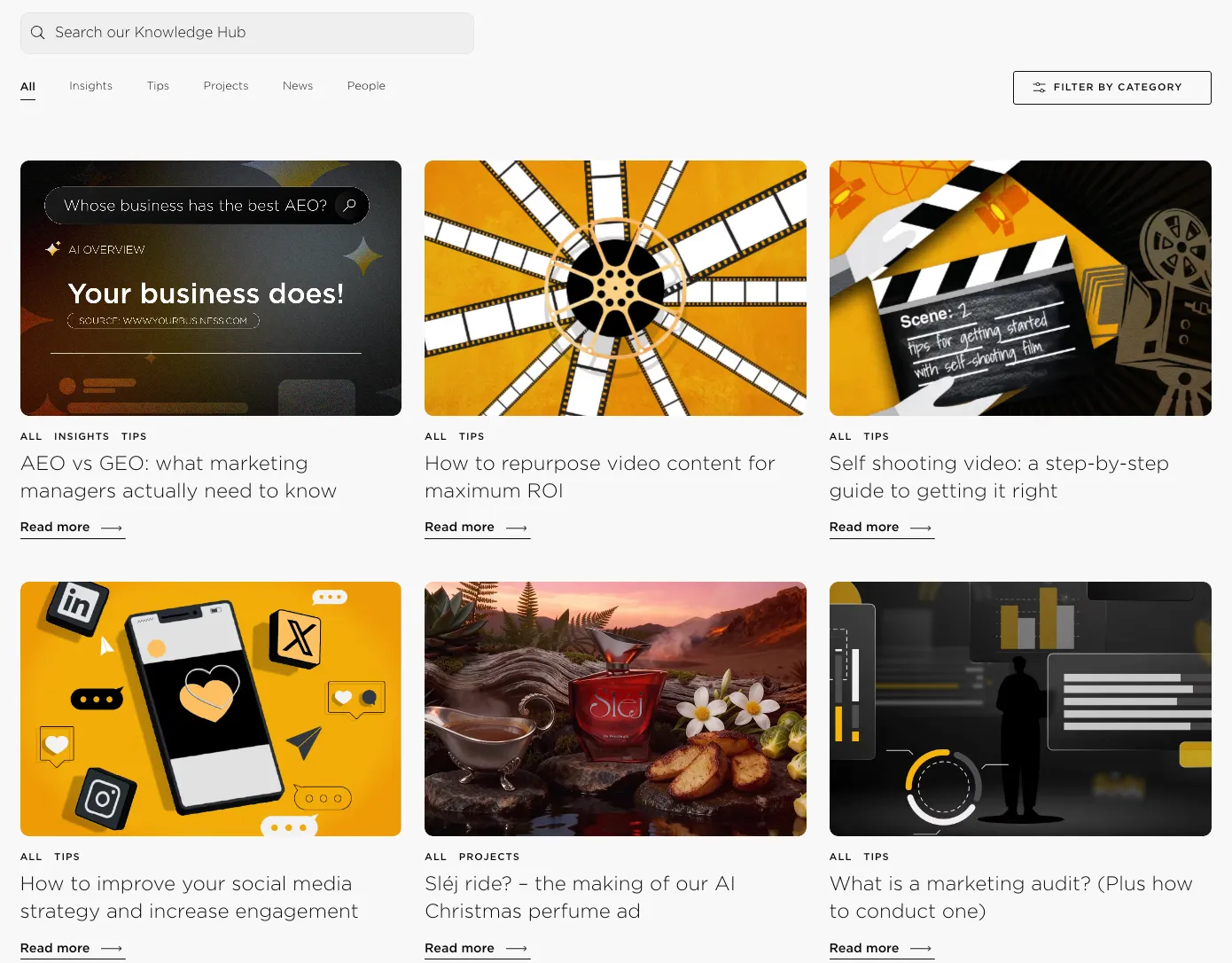Select the ALL tag on the marketing audit article
Viewport: 1232px width, 963px height.
point(840,857)
